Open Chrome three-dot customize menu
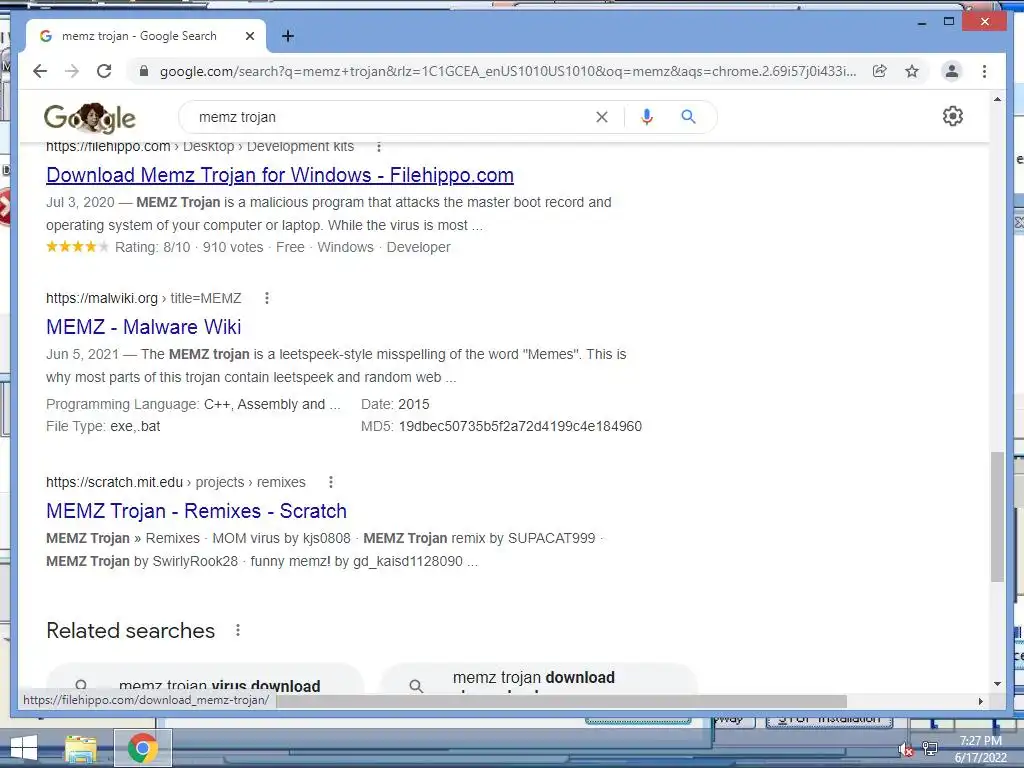 click(984, 71)
